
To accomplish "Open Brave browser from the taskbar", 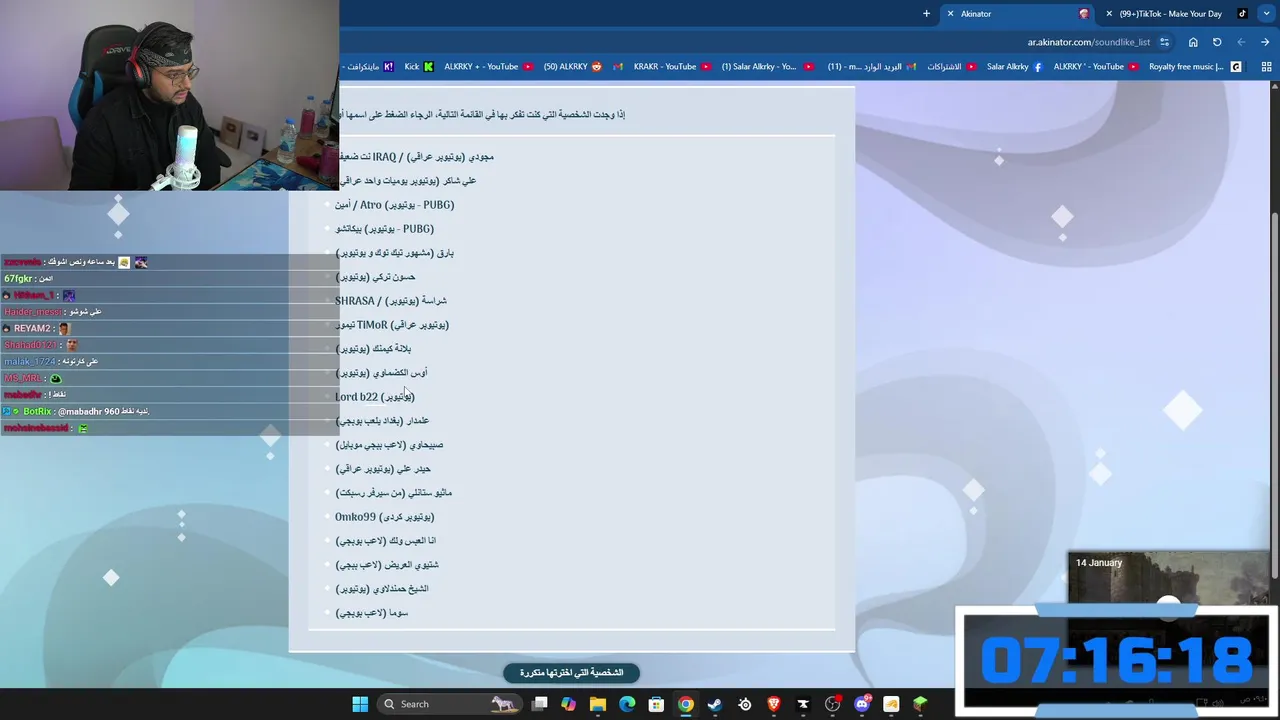I will pos(773,704).
